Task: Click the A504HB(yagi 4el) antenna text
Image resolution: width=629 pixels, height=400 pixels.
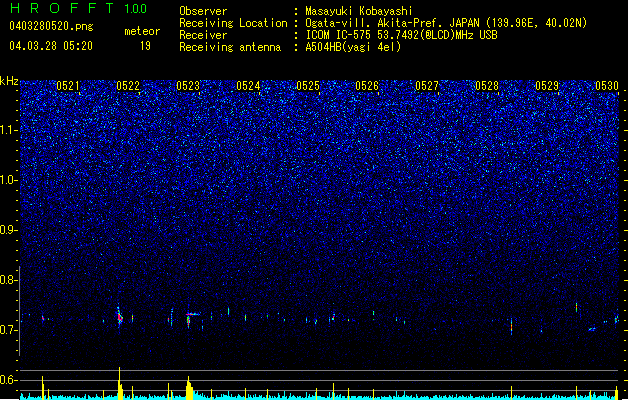Action: [x=353, y=47]
